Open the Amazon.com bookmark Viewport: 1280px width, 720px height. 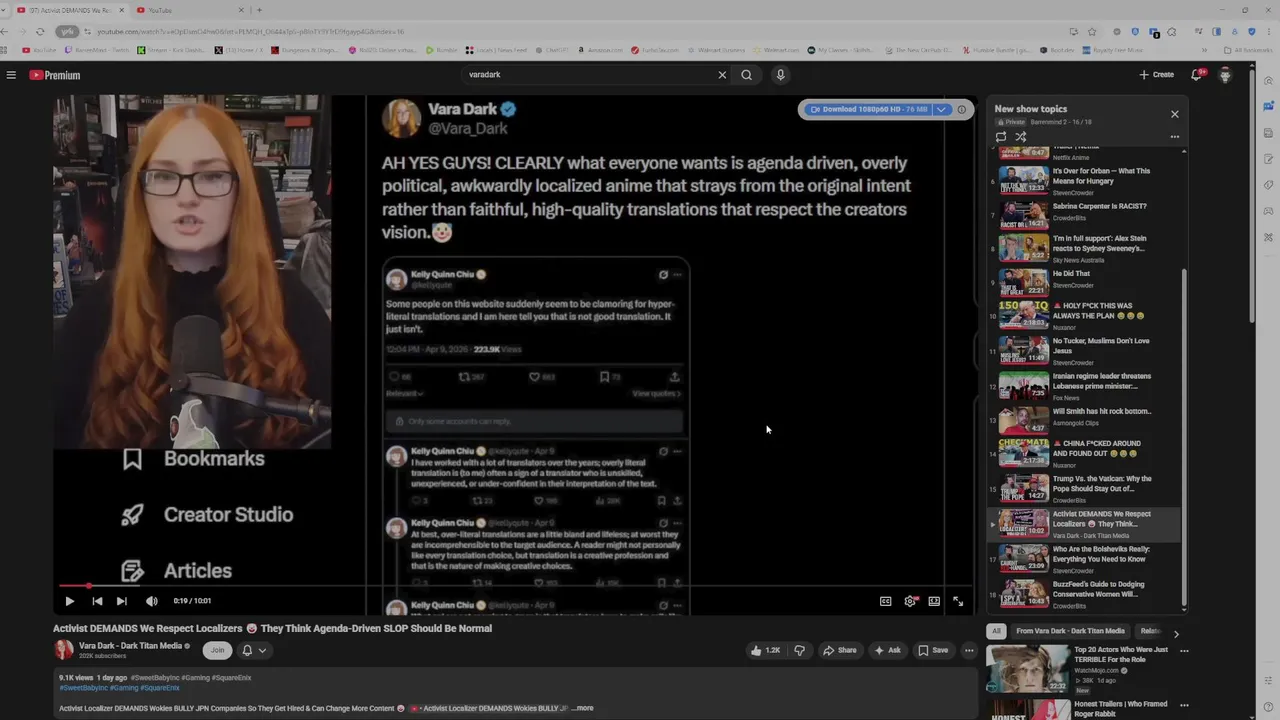[600, 50]
